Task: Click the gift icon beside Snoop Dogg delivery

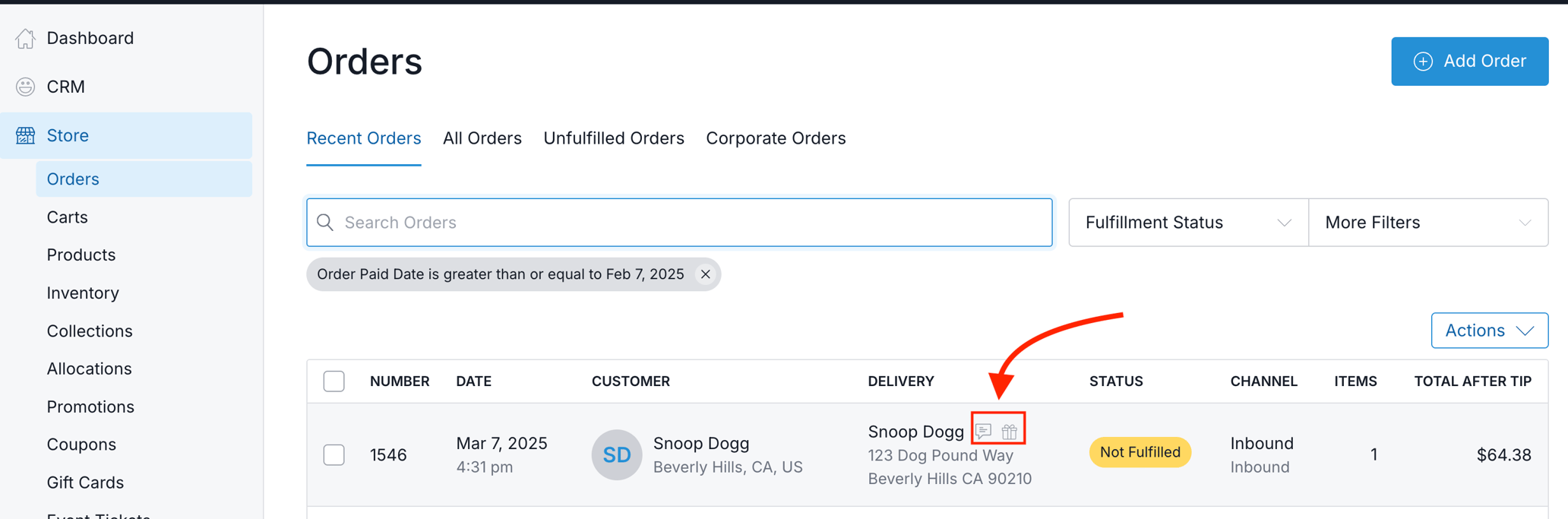Action: click(x=1010, y=431)
